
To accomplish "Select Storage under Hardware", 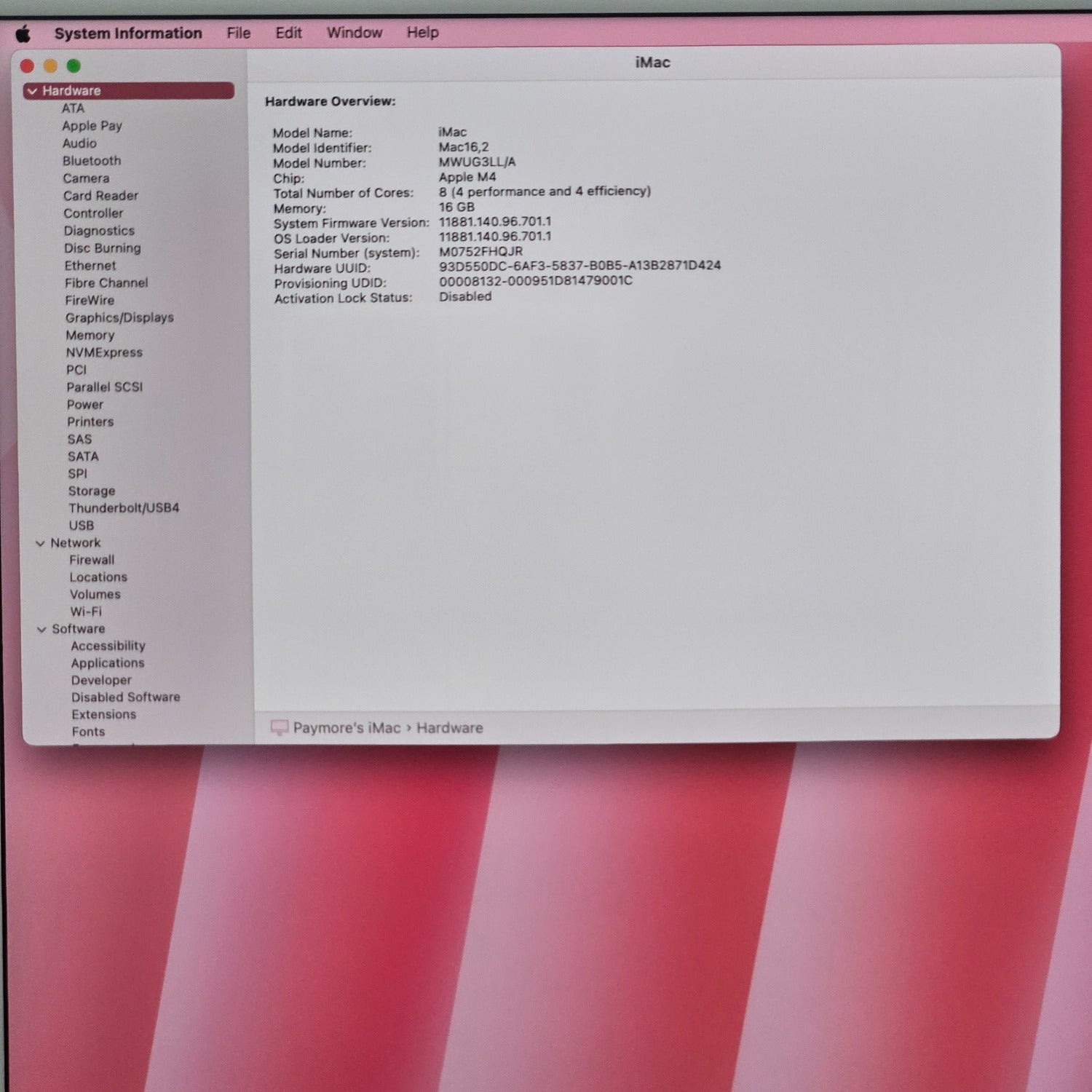I will pyautogui.click(x=92, y=491).
